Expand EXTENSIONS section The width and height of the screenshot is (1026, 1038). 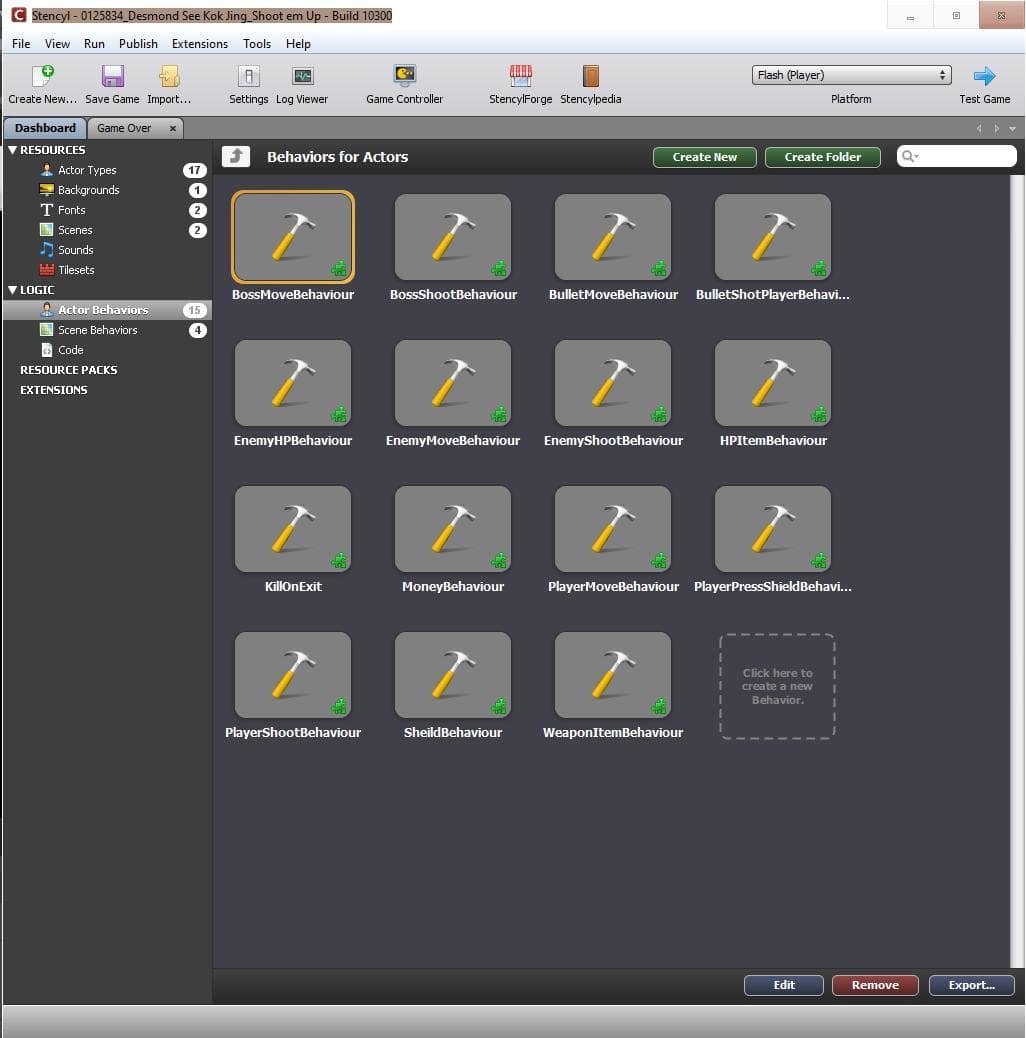54,390
